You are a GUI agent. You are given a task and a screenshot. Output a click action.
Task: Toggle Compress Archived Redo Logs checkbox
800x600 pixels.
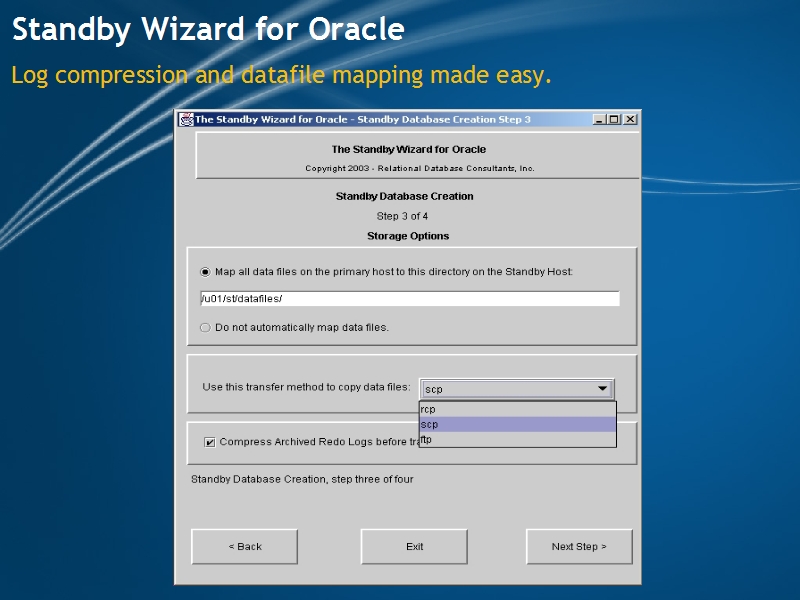coord(210,442)
